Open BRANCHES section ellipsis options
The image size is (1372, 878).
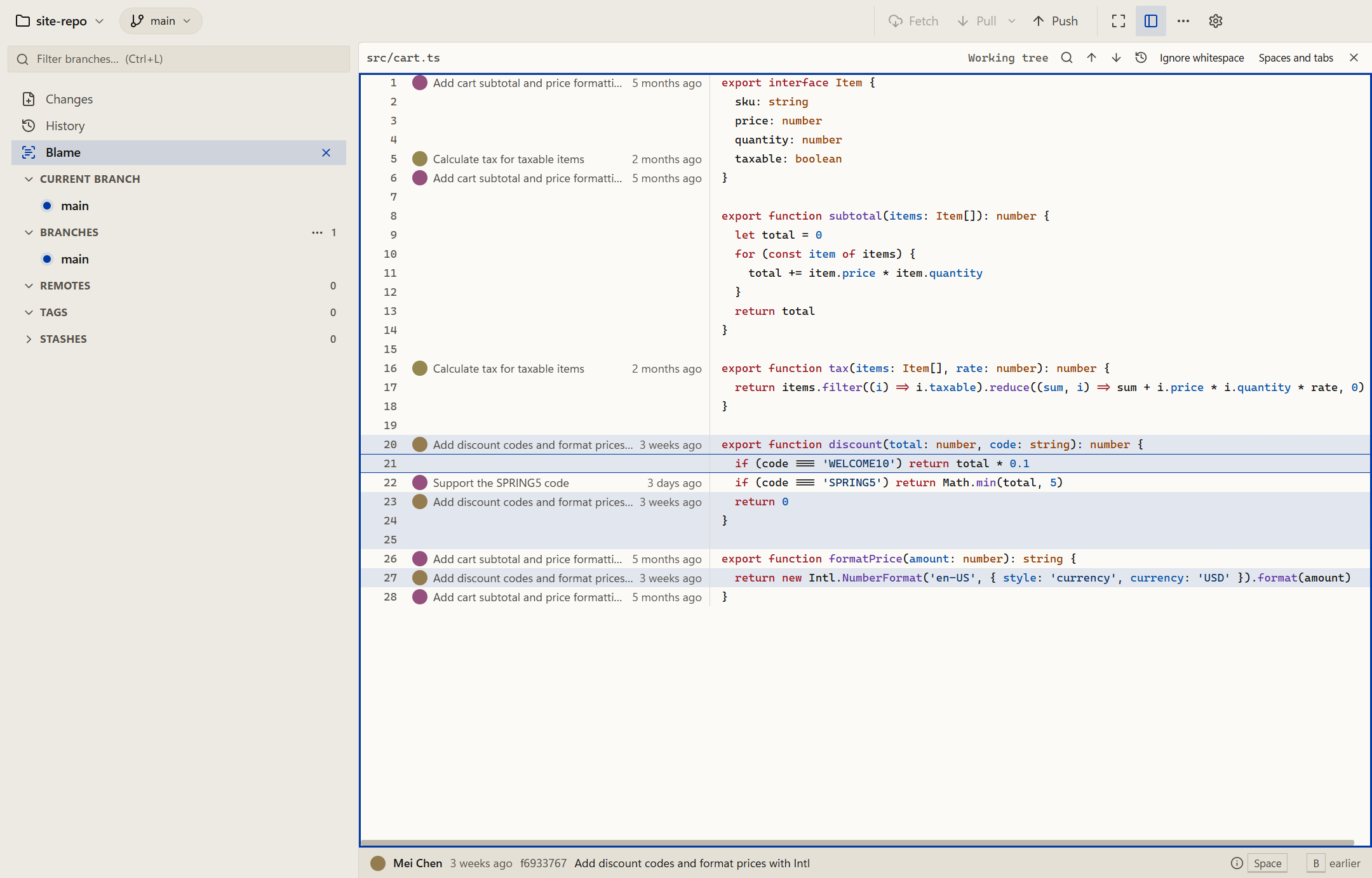click(x=317, y=232)
